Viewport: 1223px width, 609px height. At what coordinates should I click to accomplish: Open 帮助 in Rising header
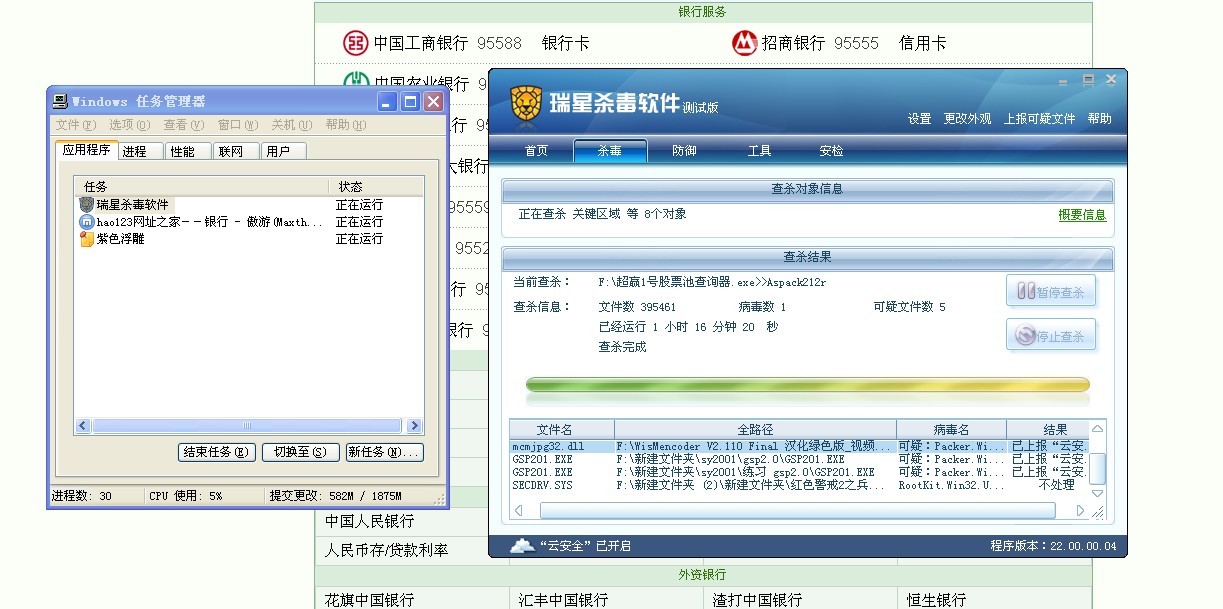pos(1100,118)
